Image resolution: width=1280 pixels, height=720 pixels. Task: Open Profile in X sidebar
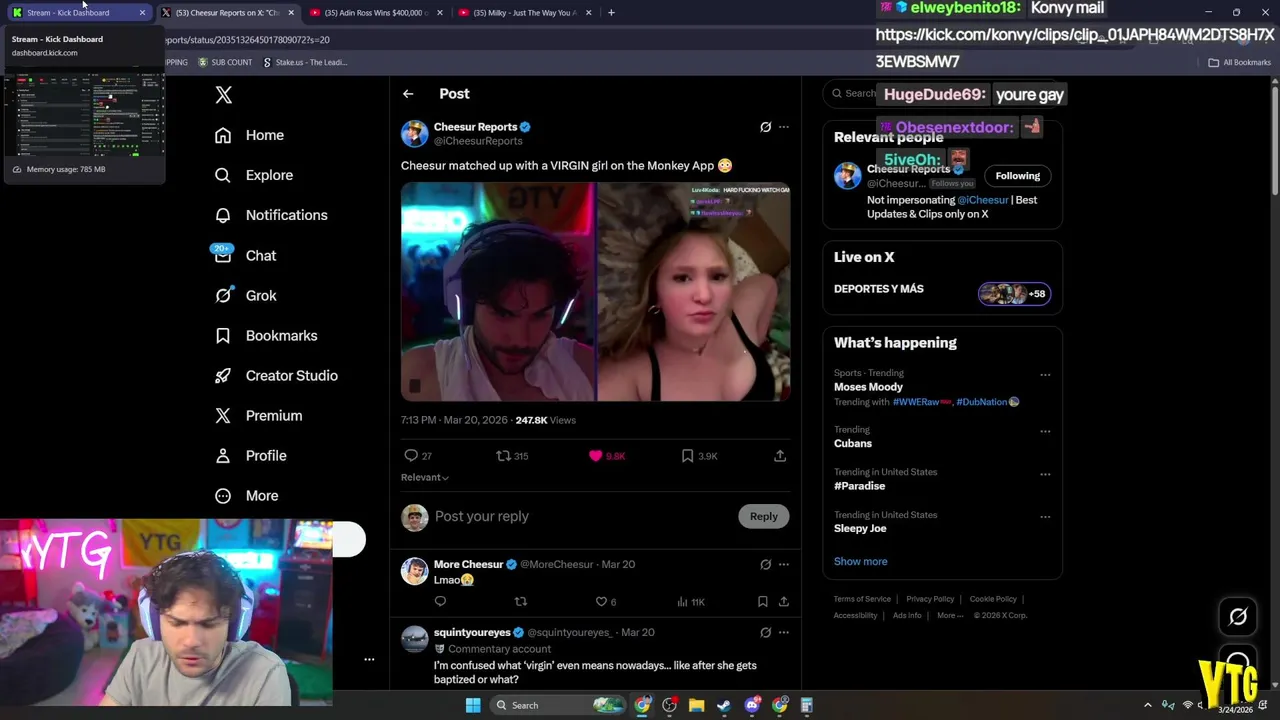click(x=251, y=455)
